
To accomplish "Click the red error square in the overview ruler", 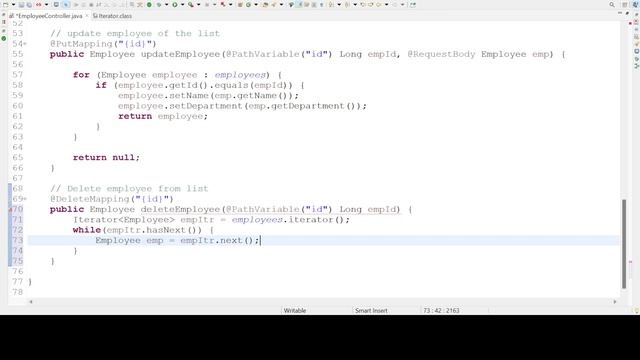I will [x=631, y=23].
